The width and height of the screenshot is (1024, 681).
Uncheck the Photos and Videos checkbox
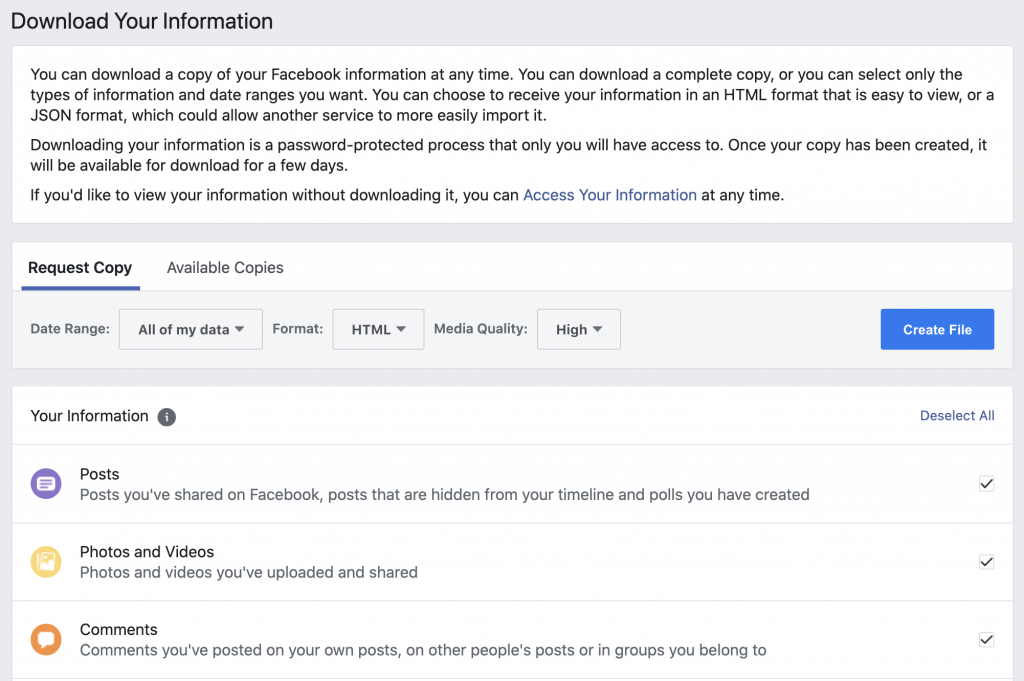986,562
